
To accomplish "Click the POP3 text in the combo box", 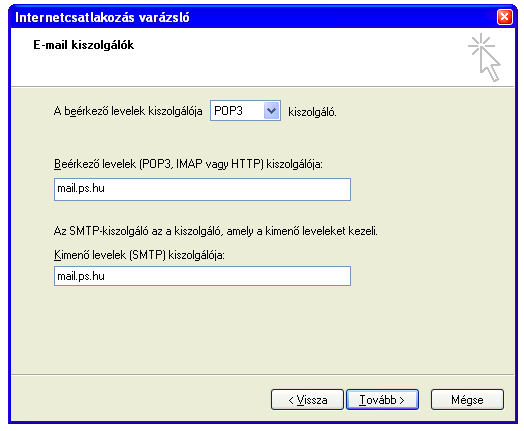I will click(228, 111).
